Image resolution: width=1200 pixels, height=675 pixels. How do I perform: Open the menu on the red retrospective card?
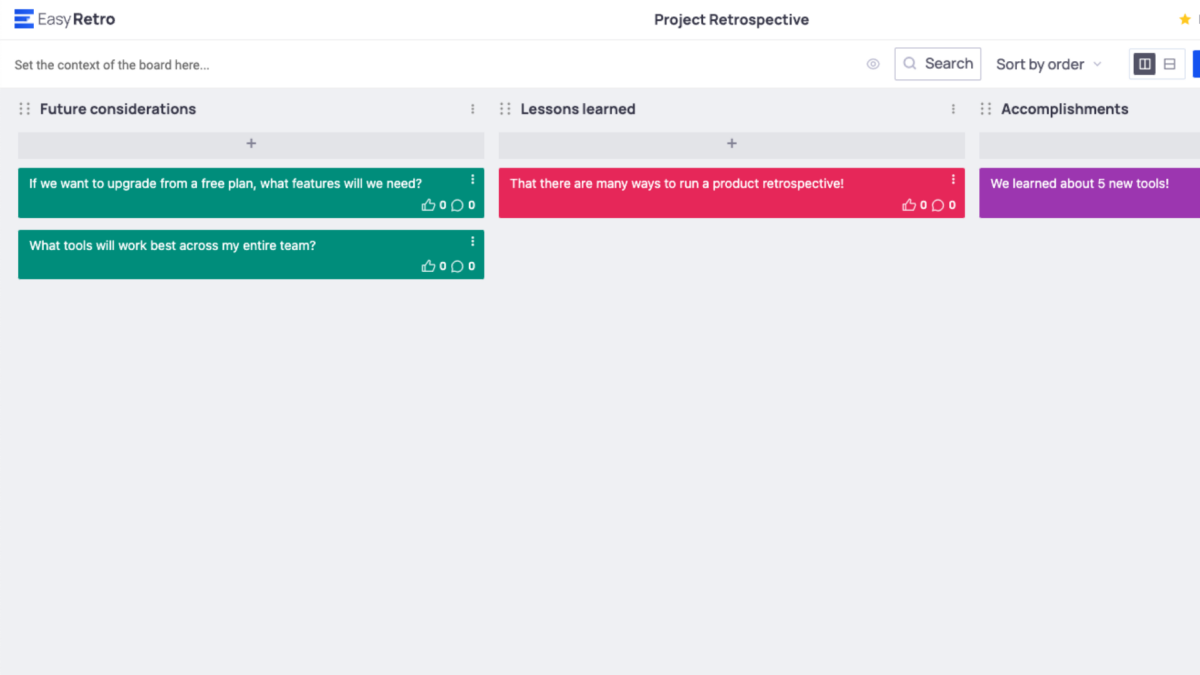tap(952, 180)
